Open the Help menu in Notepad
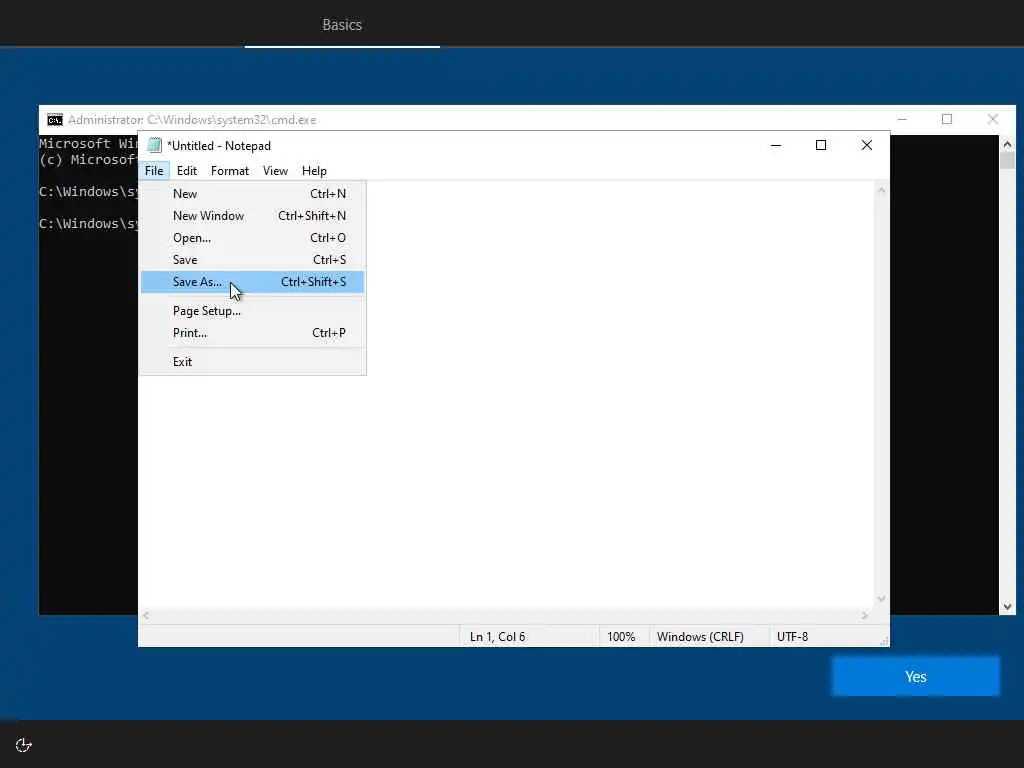Image resolution: width=1024 pixels, height=768 pixels. coord(314,170)
